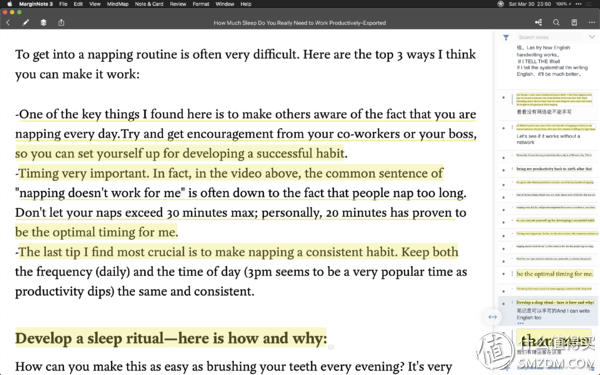This screenshot has height=375, width=600.
Task: Open the Edit menu
Action: pos(78,4)
